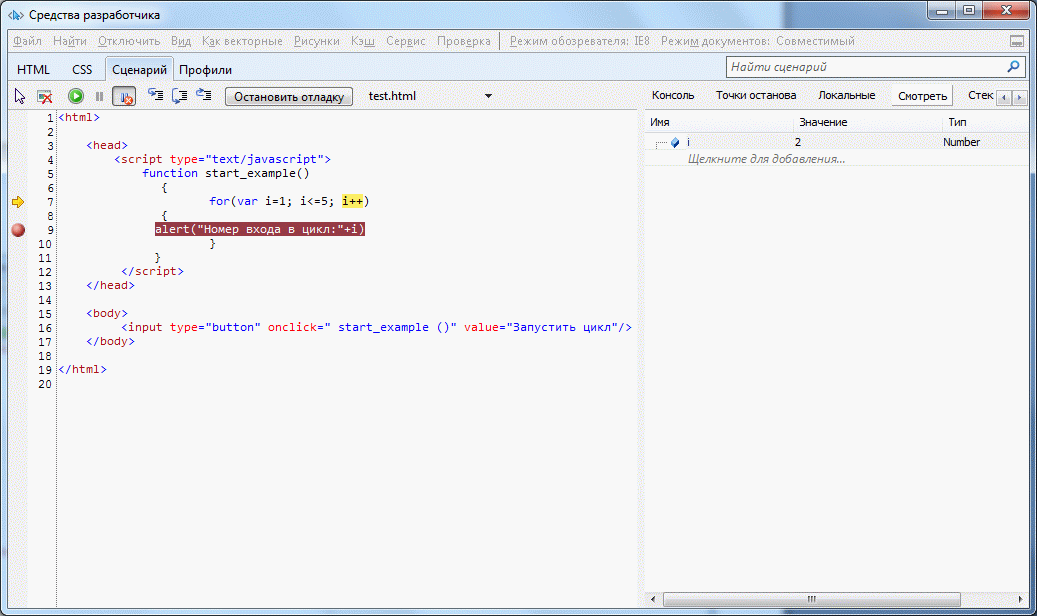The height and width of the screenshot is (616, 1037).
Task: Select watch variable i row
Action: point(837,142)
